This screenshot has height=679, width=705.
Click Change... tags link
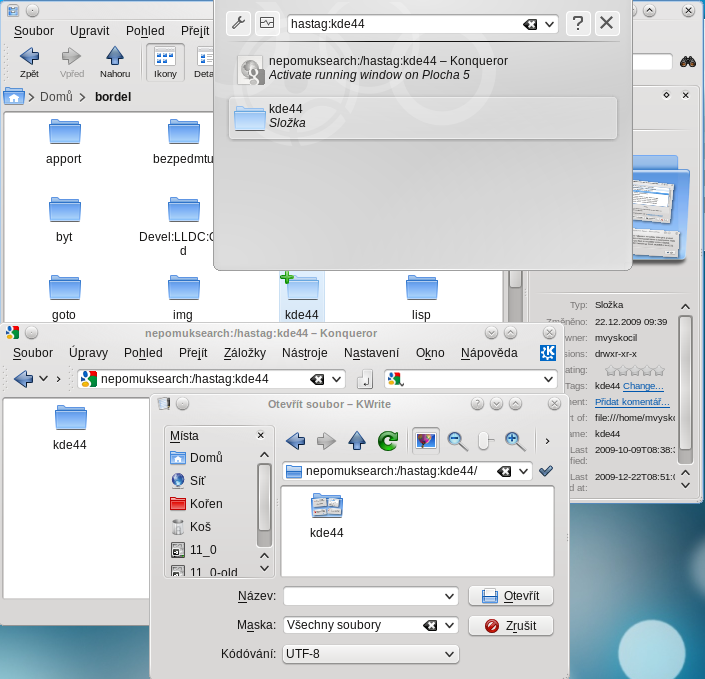[x=643, y=386]
